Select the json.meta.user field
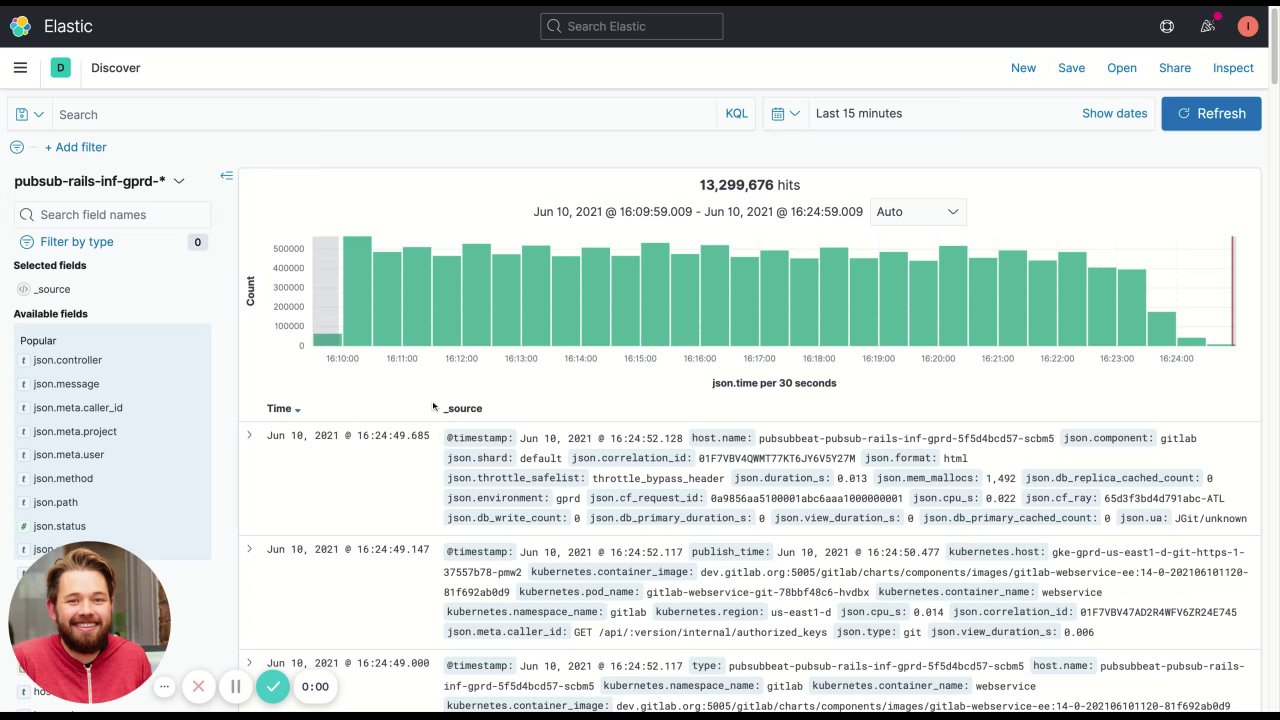Image resolution: width=1280 pixels, height=720 pixels. pyautogui.click(x=68, y=455)
